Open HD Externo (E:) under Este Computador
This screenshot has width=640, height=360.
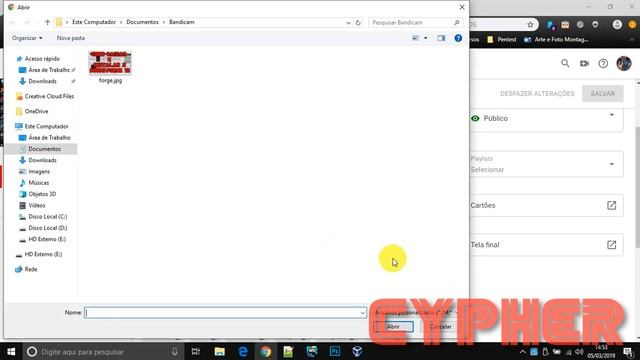(47, 239)
